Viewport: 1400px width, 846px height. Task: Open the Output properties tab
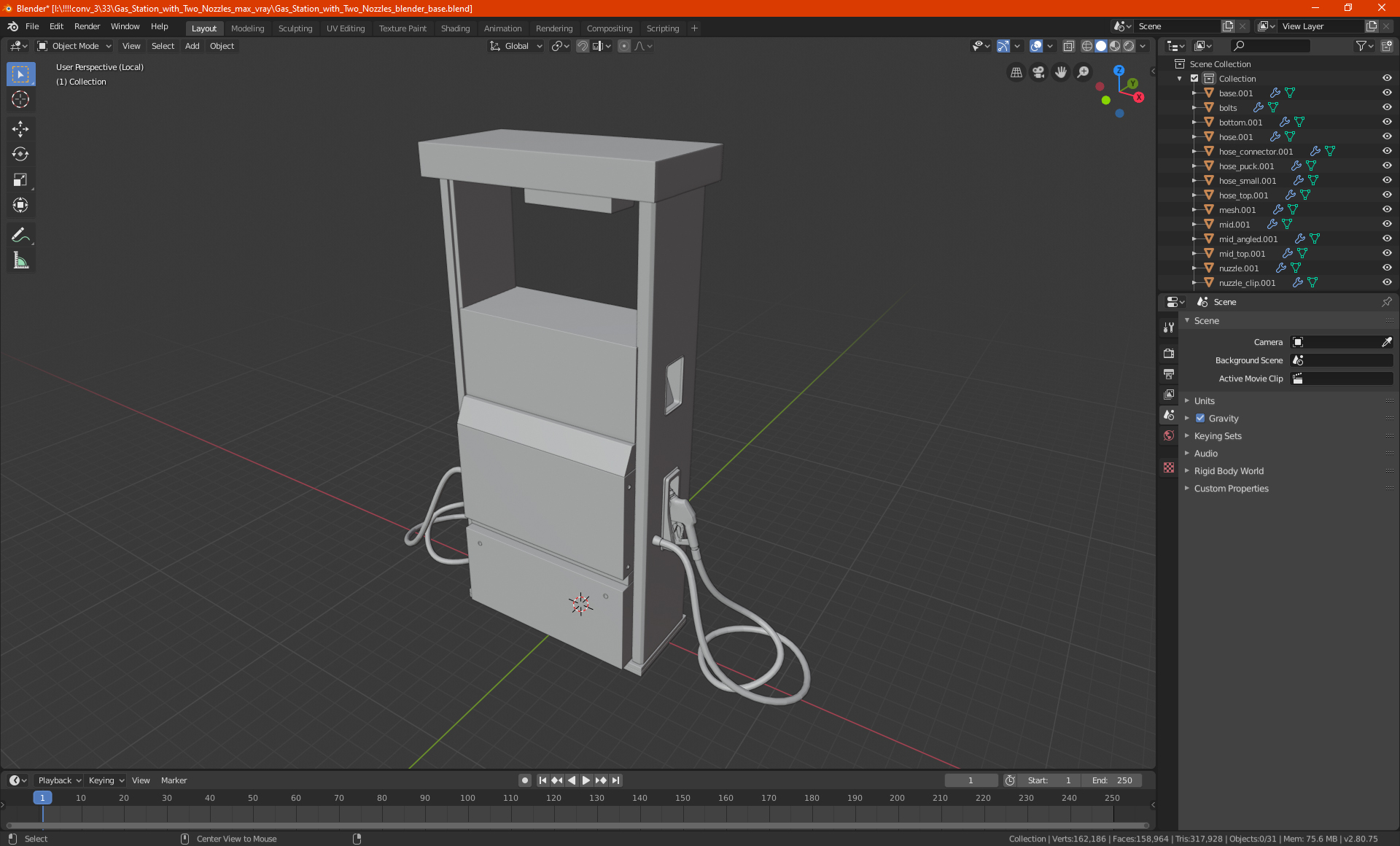1169,374
